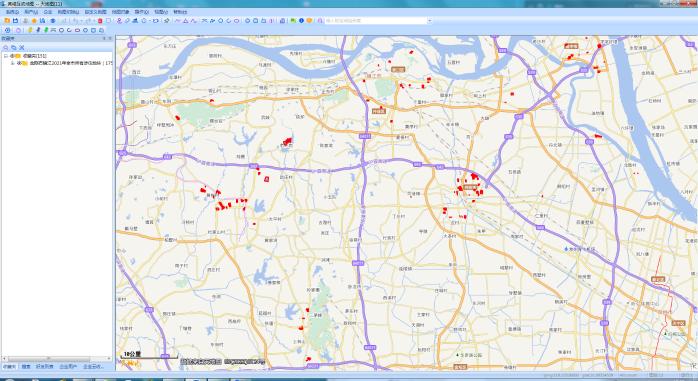Collapse the top-level favorites folder in the tree
This screenshot has height=381, width=698.
coord(6,56)
